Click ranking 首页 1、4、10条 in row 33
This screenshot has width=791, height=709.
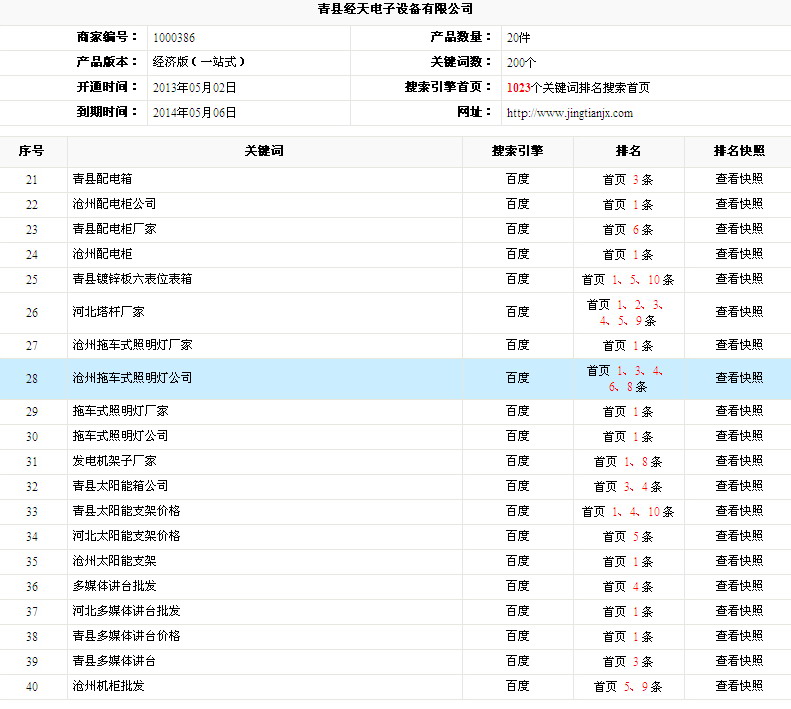[628, 512]
